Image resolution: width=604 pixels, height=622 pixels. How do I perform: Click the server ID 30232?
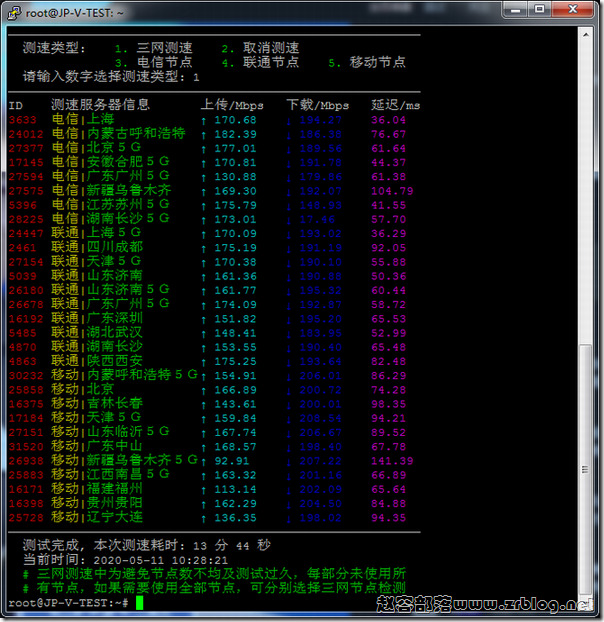point(26,376)
